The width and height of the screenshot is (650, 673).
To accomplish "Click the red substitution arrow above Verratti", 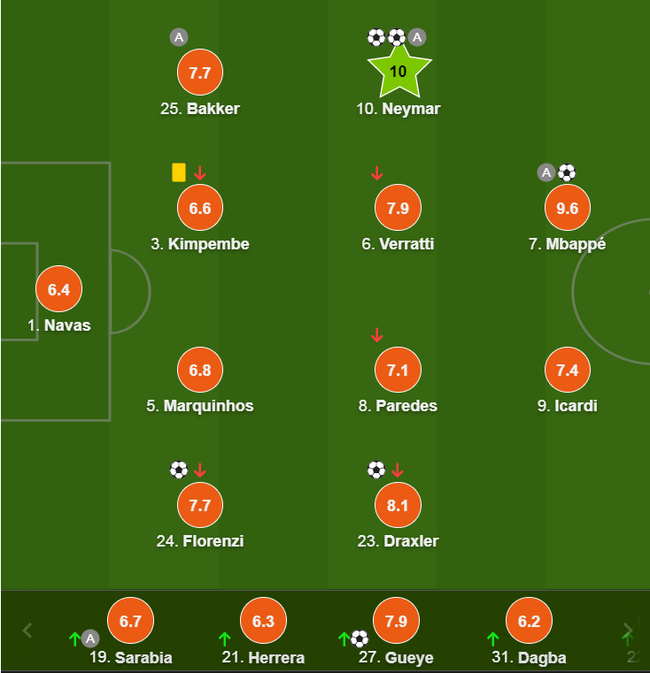I will pyautogui.click(x=377, y=173).
